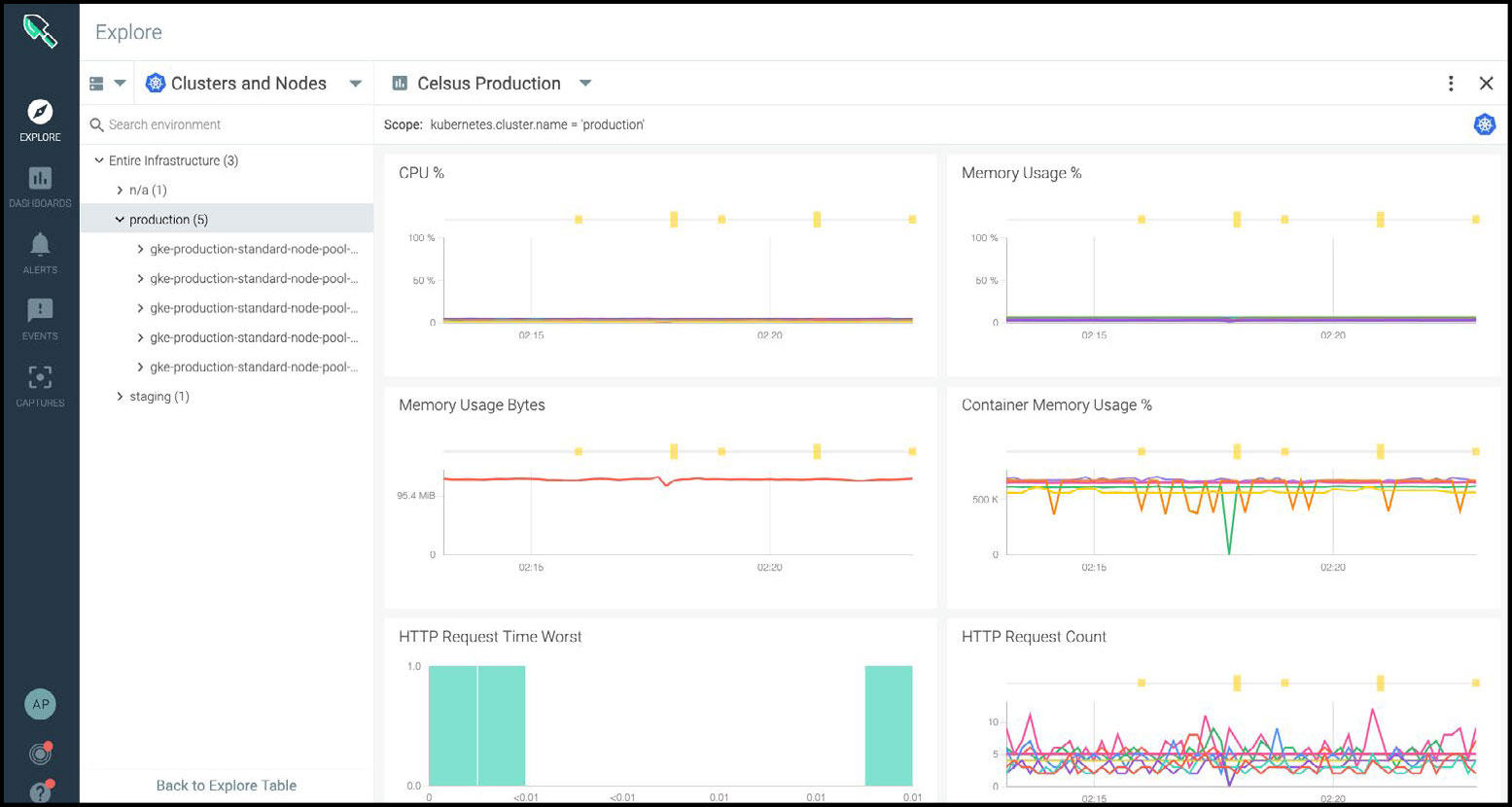
Task: Expand the staging (1) cluster node
Action: [120, 397]
